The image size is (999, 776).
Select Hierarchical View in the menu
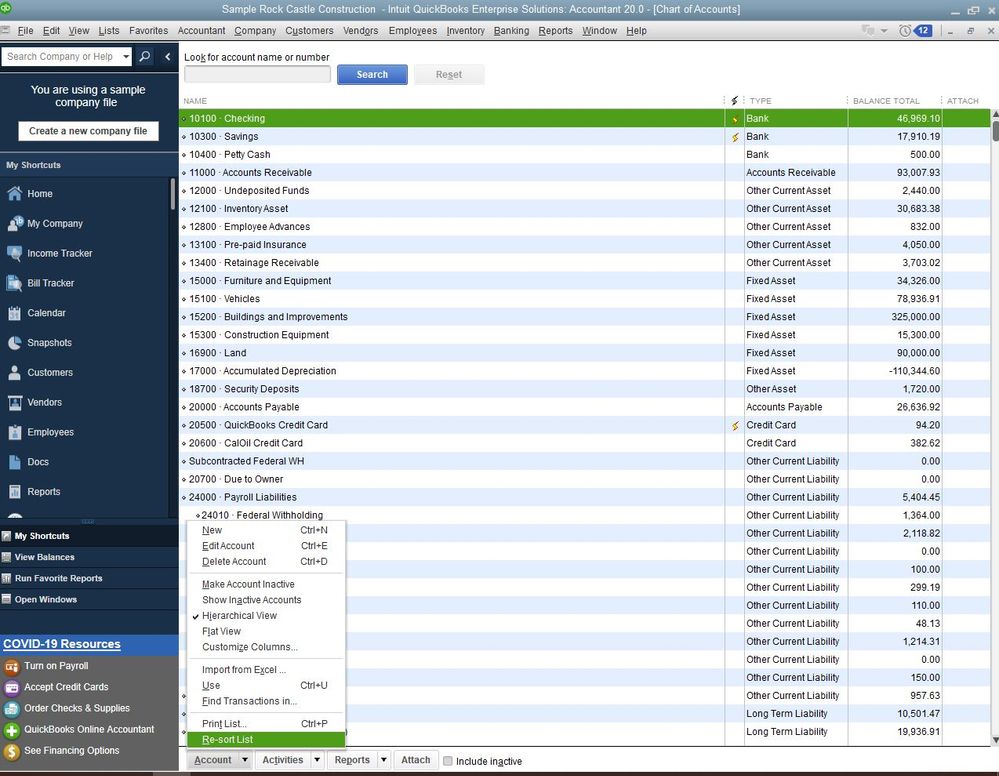point(239,615)
